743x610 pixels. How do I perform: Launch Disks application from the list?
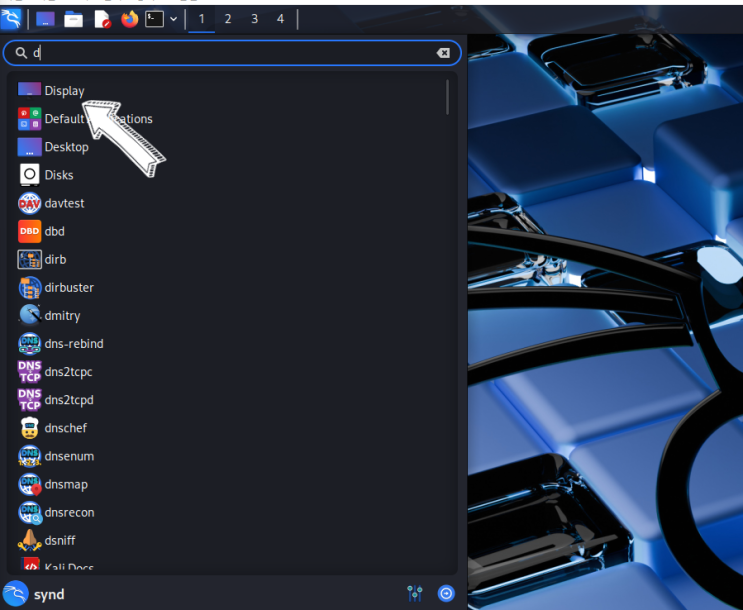(45, 175)
